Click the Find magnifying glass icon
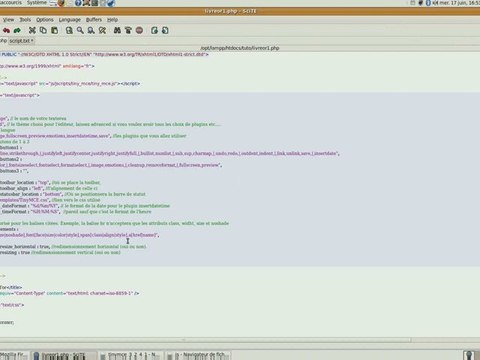 (x=80, y=31)
